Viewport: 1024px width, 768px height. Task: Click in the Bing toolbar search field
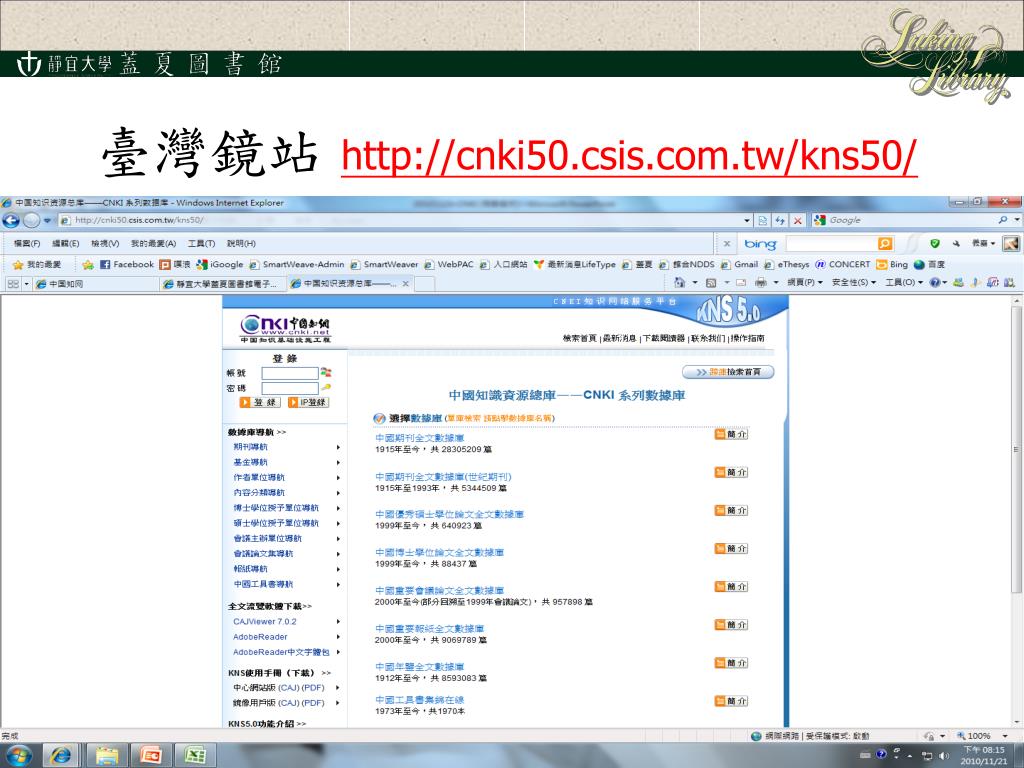click(x=831, y=244)
